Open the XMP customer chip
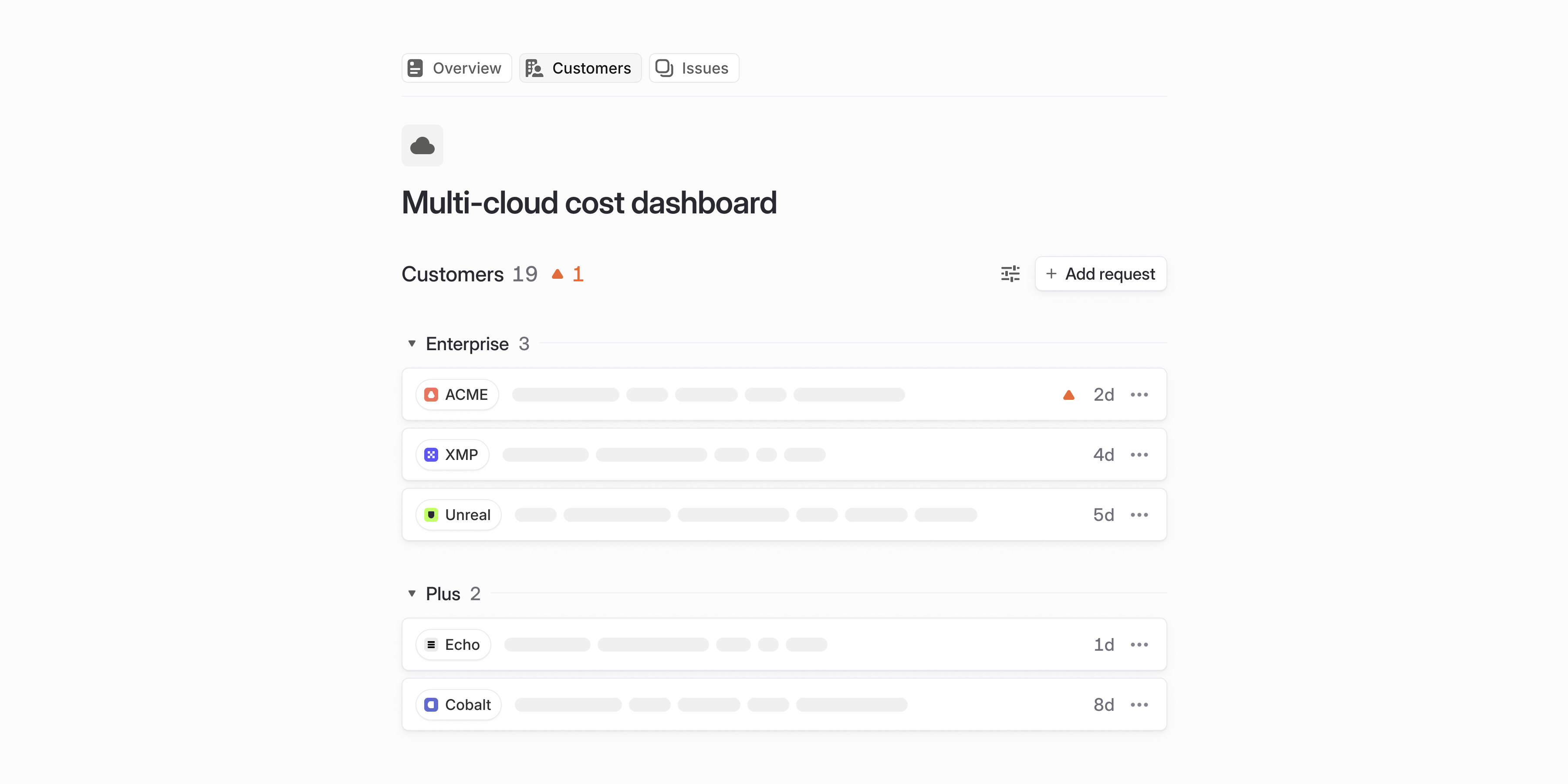The width and height of the screenshot is (1568, 784). 452,455
